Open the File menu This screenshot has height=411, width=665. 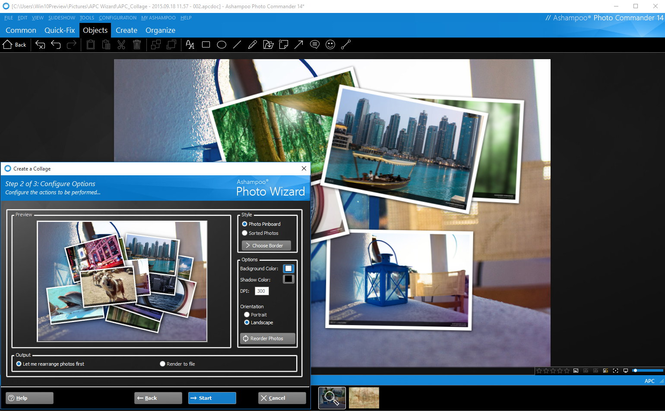(x=8, y=18)
